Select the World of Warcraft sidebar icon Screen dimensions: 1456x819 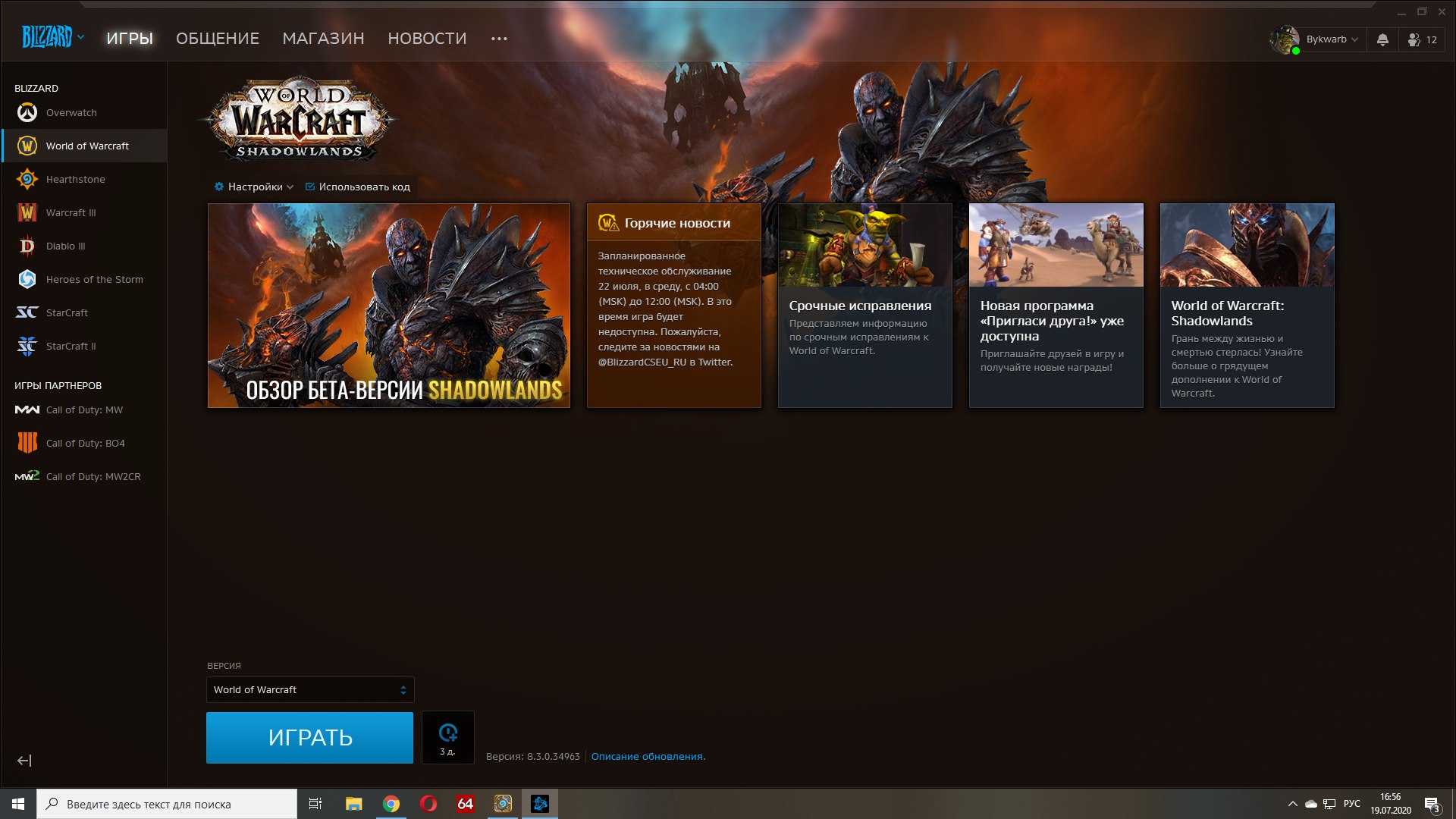tap(27, 146)
